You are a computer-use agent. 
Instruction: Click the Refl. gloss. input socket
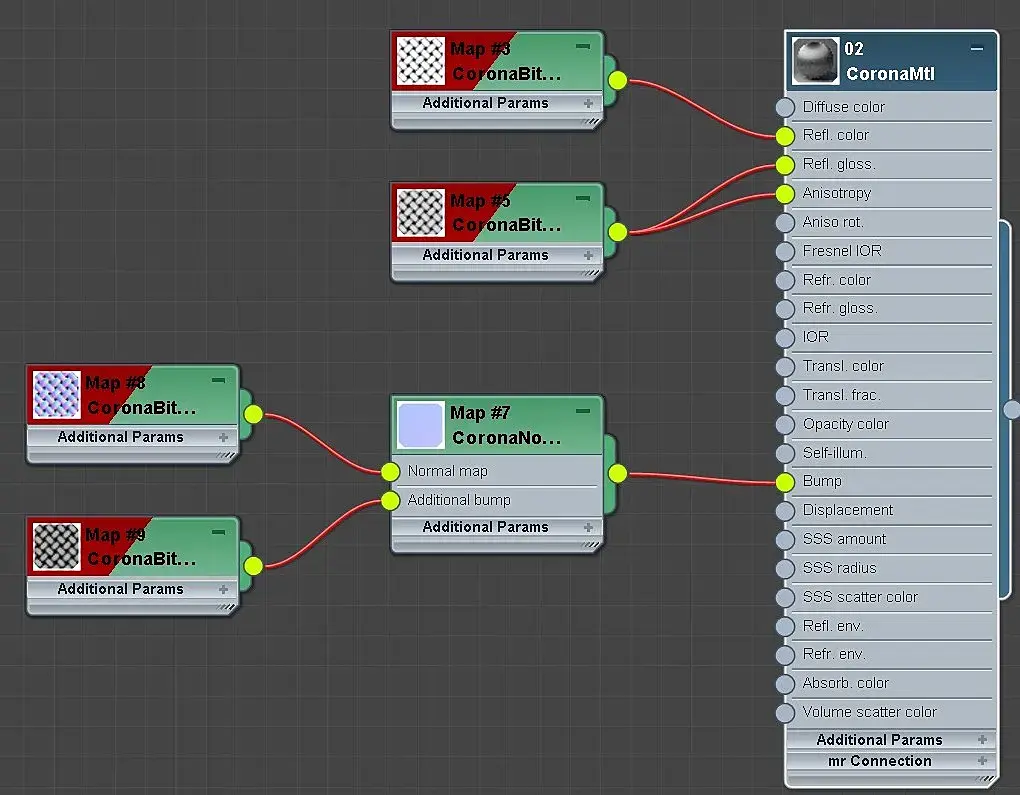(785, 165)
